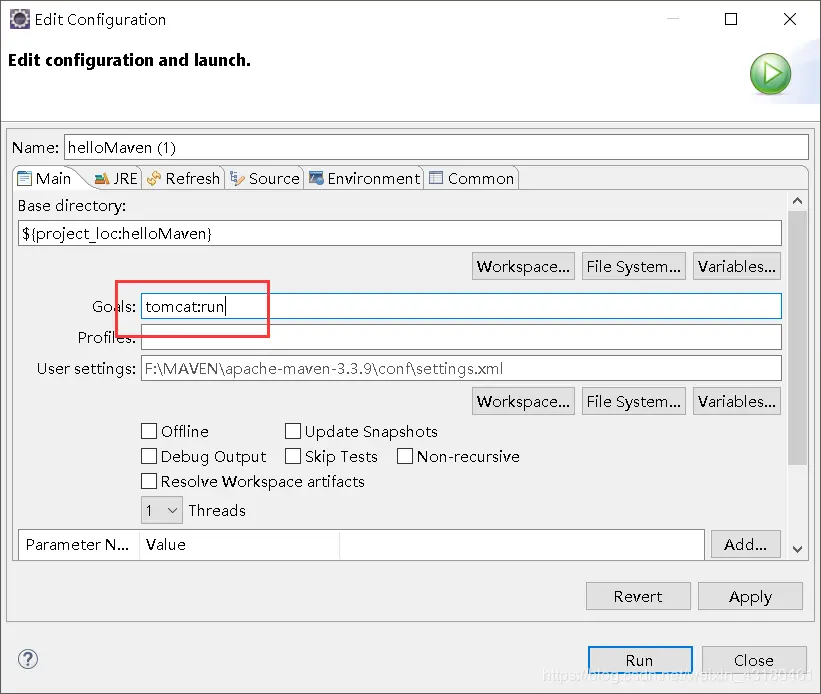Viewport: 821px width, 694px height.
Task: Toggle the Update Snapshots checkbox
Action: point(293,431)
